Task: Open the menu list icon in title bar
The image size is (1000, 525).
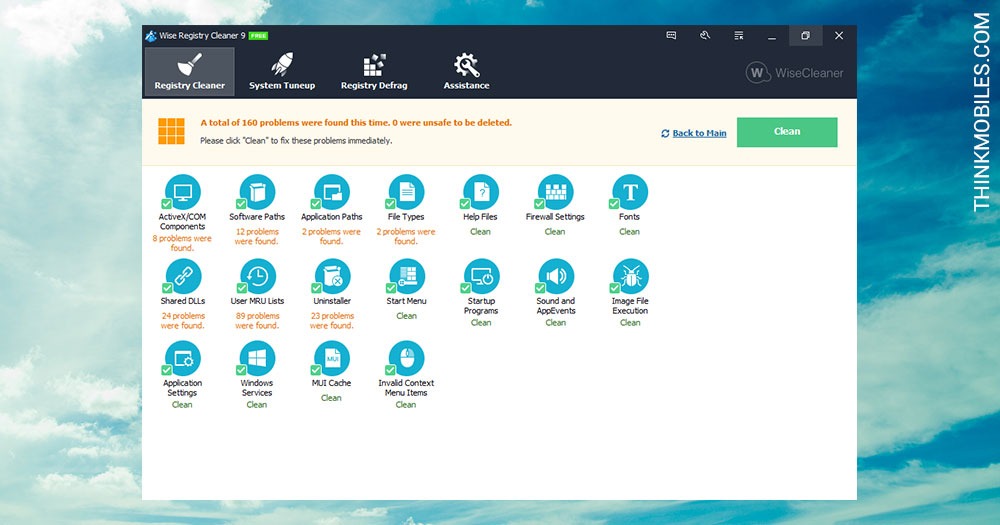Action: (x=739, y=36)
